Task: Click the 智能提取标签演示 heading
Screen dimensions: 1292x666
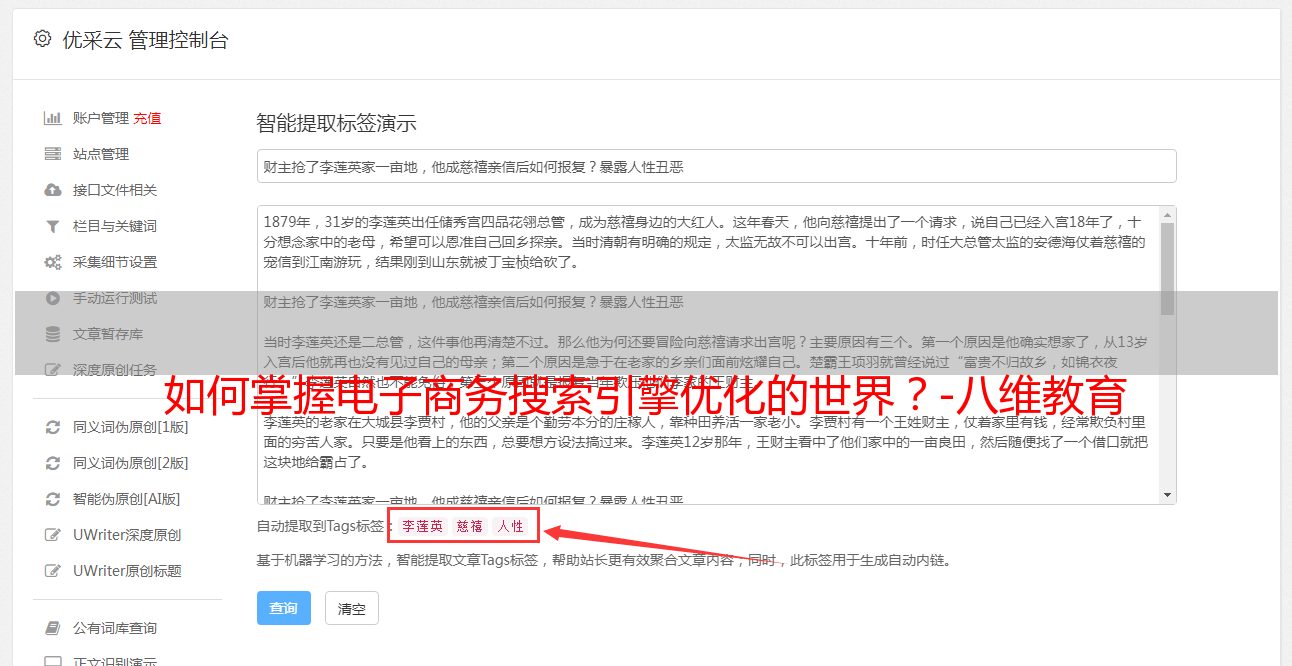Action: pyautogui.click(x=336, y=124)
